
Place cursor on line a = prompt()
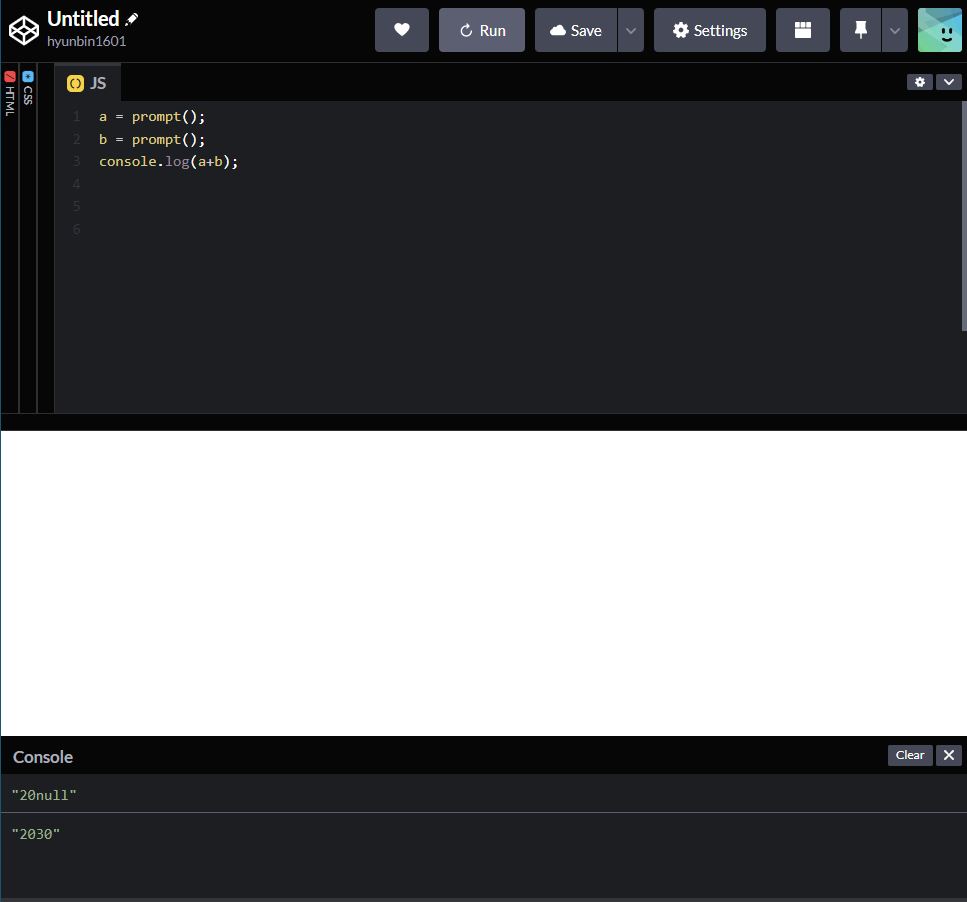pyautogui.click(x=152, y=117)
